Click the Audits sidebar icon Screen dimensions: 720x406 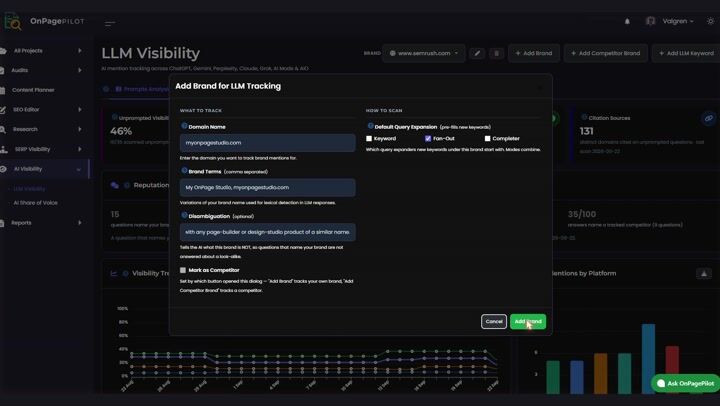click(2, 70)
